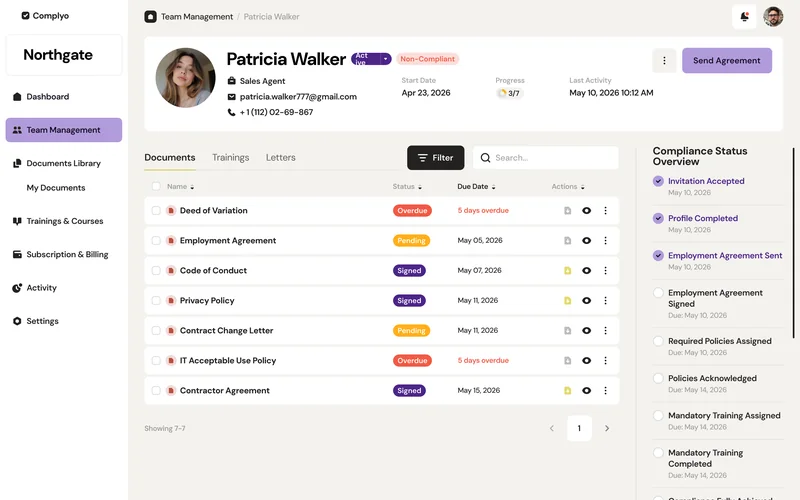
Task: Open Team Management breadcrumb link
Action: [197, 17]
